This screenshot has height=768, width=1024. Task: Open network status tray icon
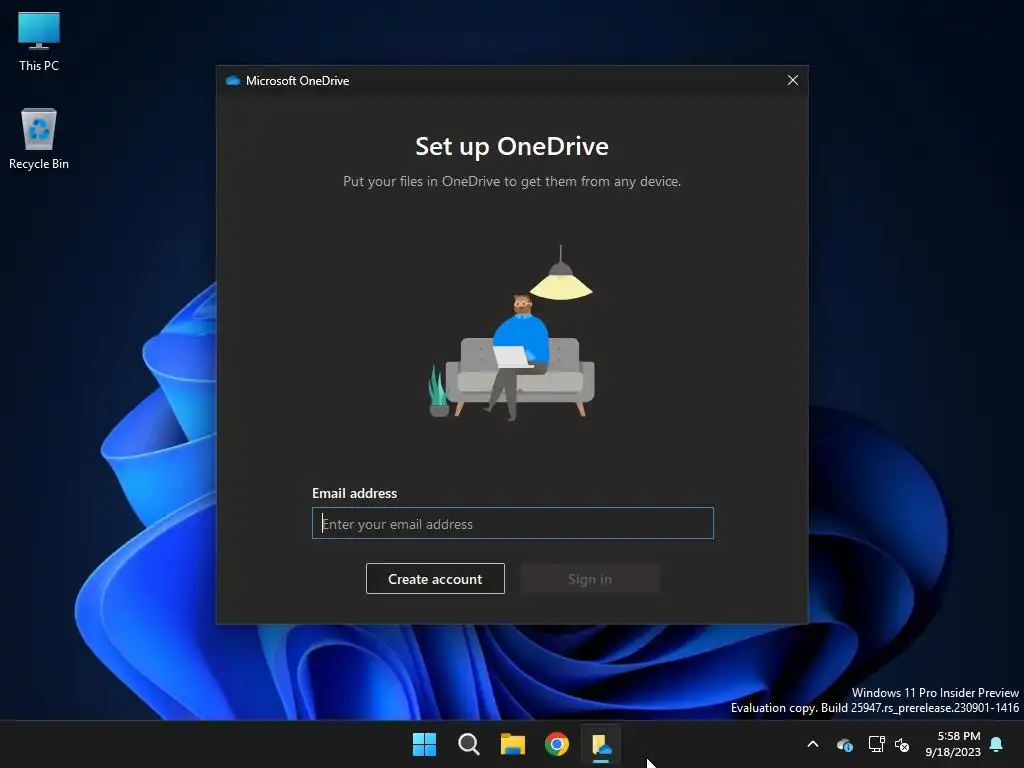pyautogui.click(x=876, y=744)
